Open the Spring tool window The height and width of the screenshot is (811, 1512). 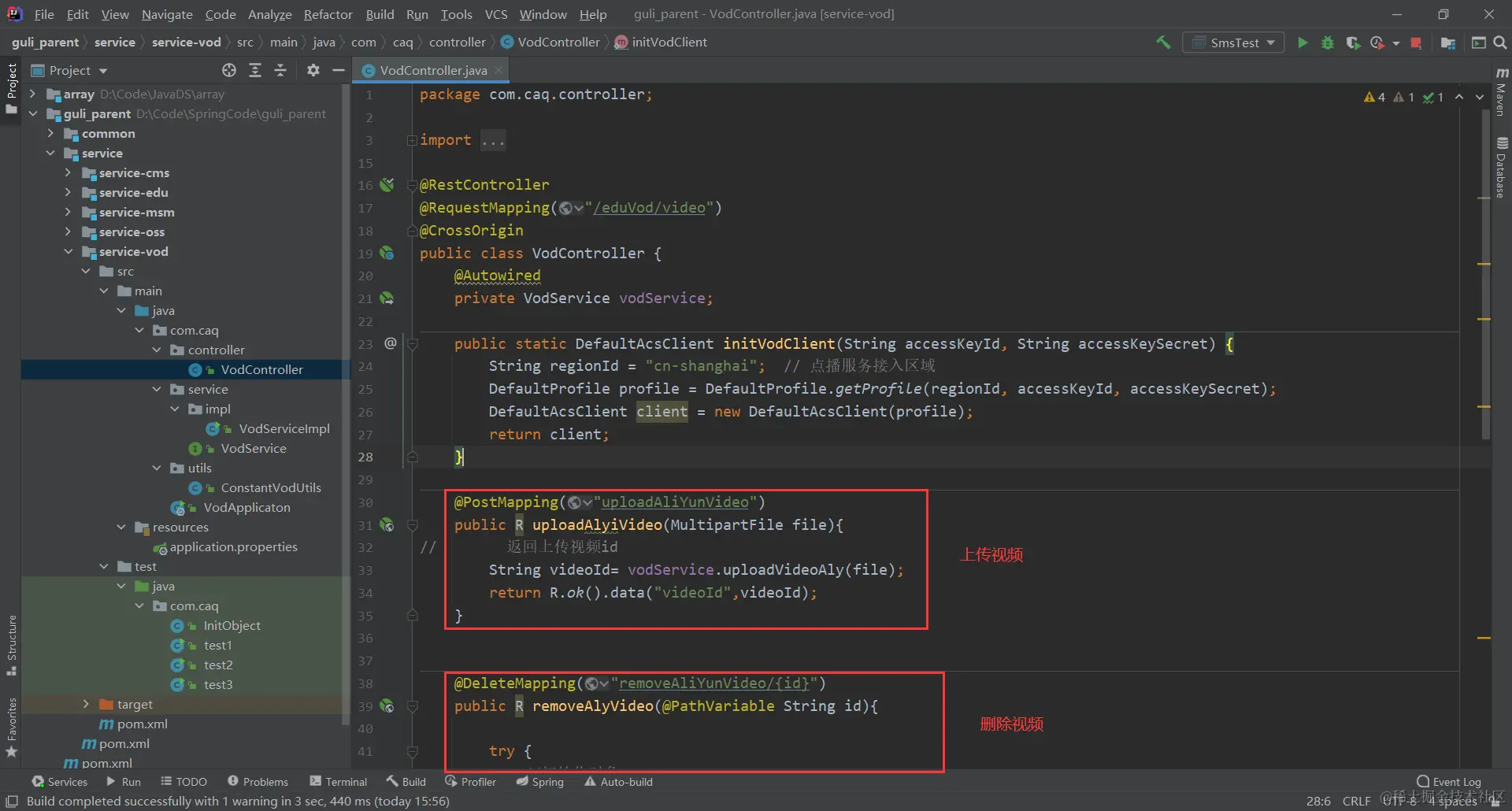[540, 782]
